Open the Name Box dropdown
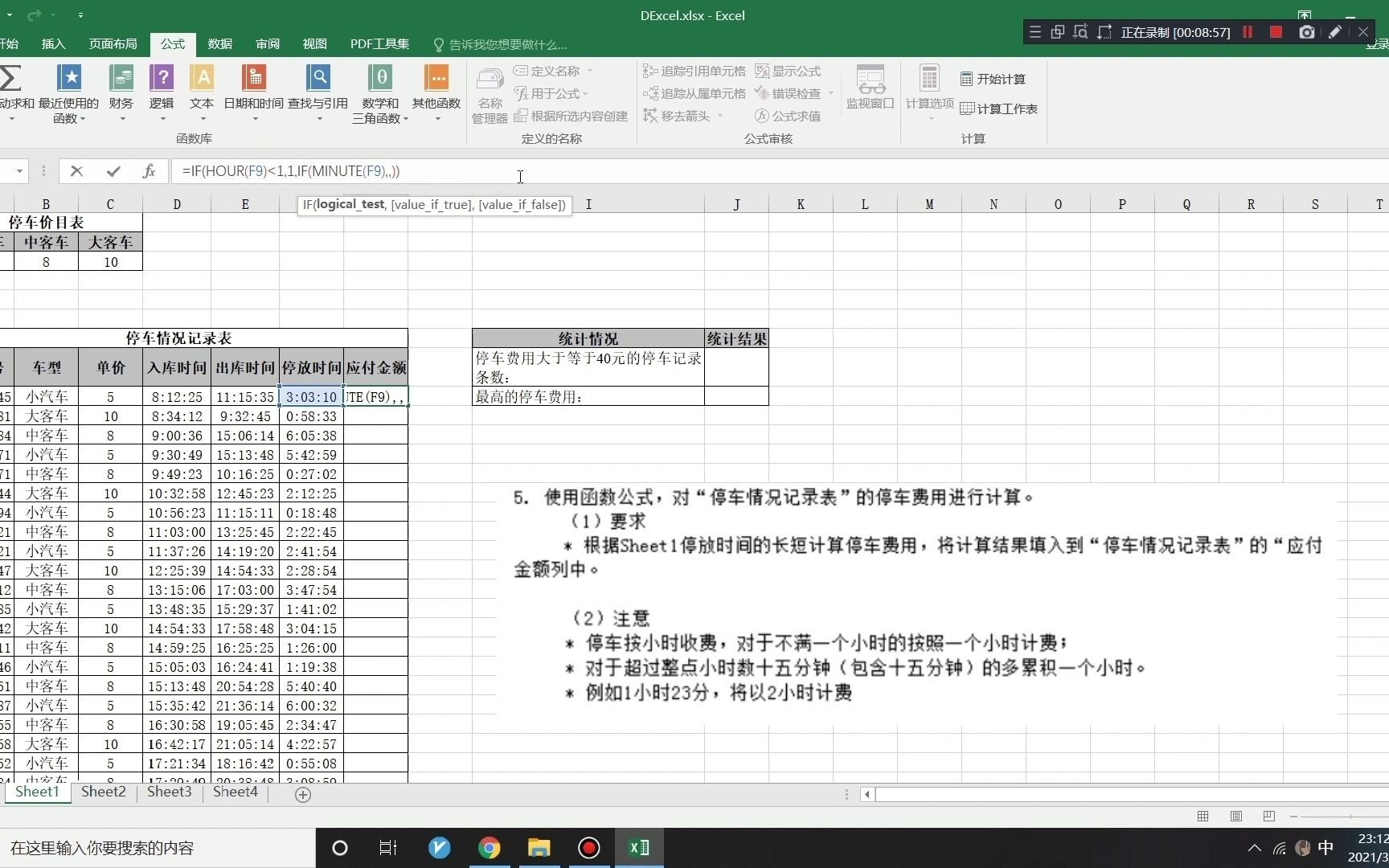Screen dimensions: 1389x868 click(18, 171)
